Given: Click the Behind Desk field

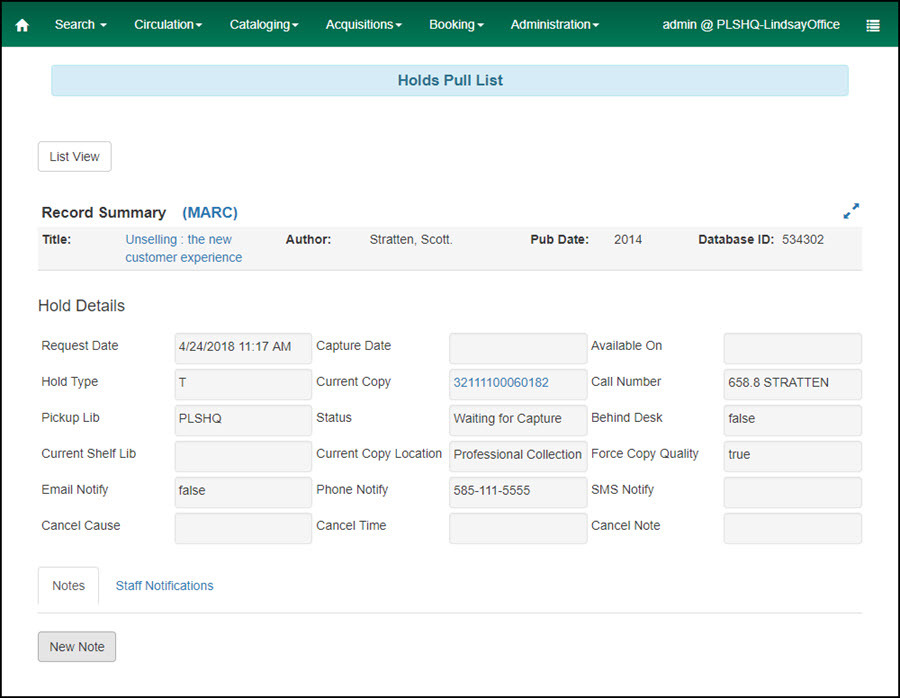Looking at the screenshot, I should pyautogui.click(x=792, y=420).
